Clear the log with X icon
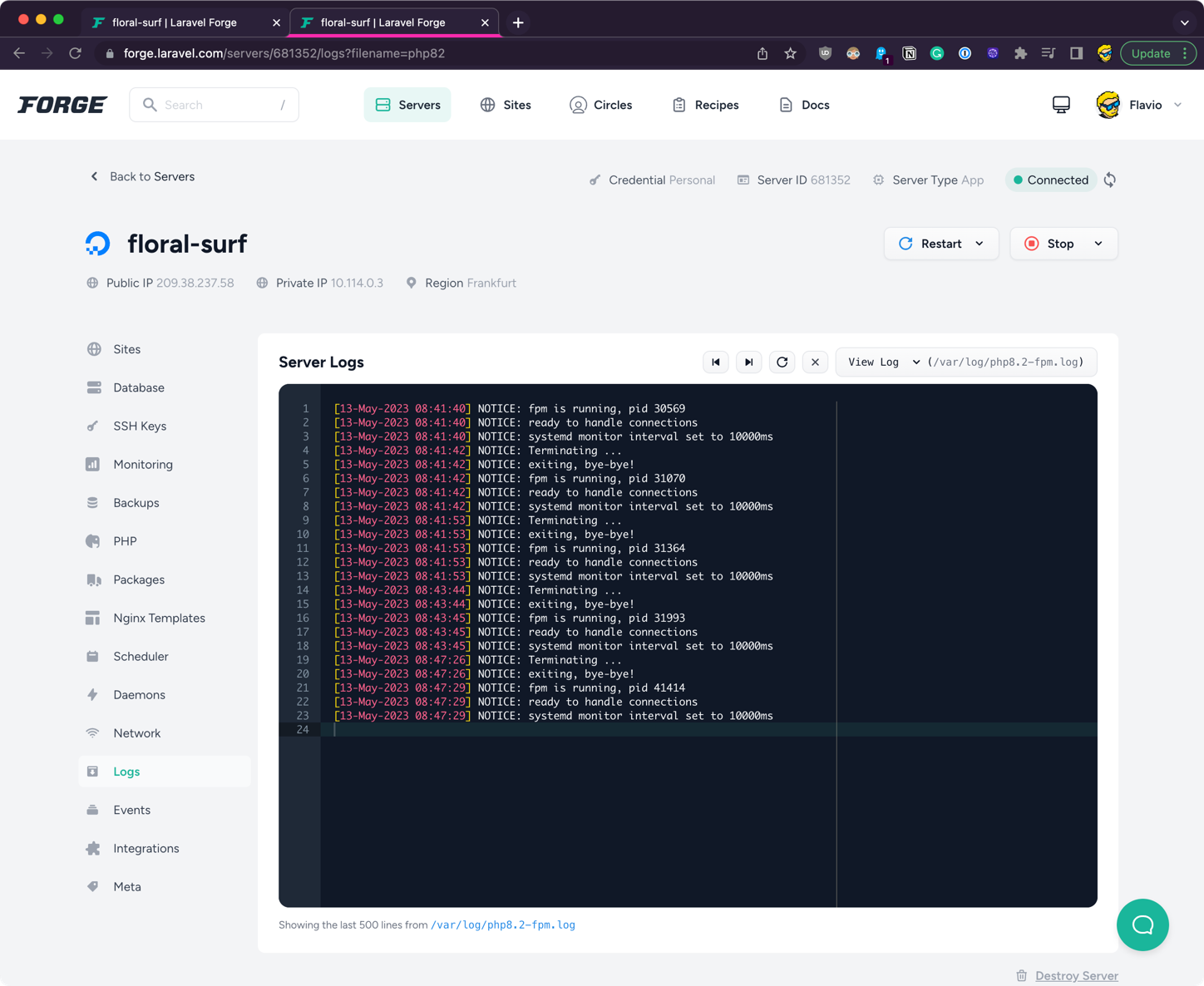 (x=815, y=362)
